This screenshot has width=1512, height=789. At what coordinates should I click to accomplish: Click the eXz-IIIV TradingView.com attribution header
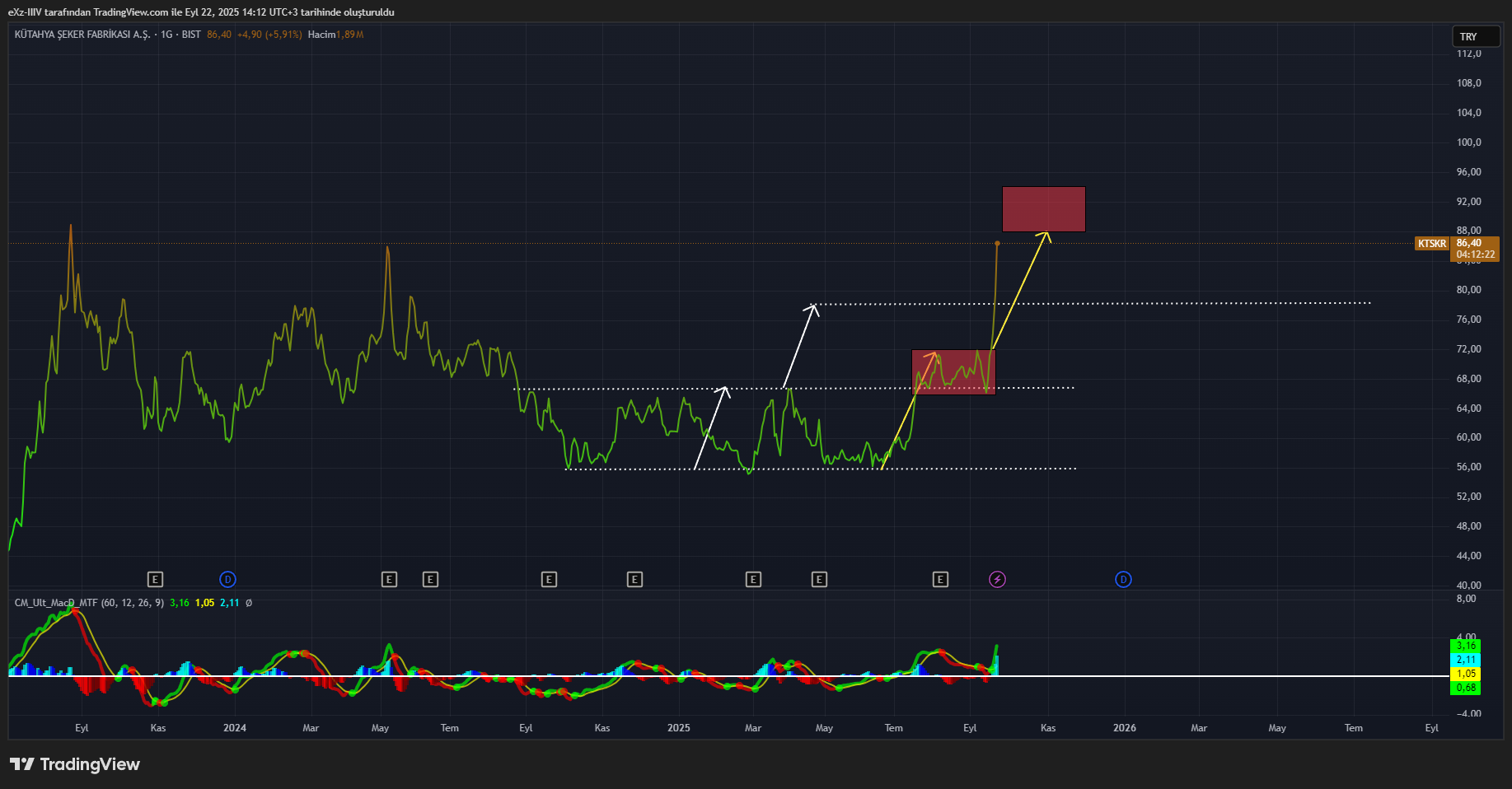201,12
